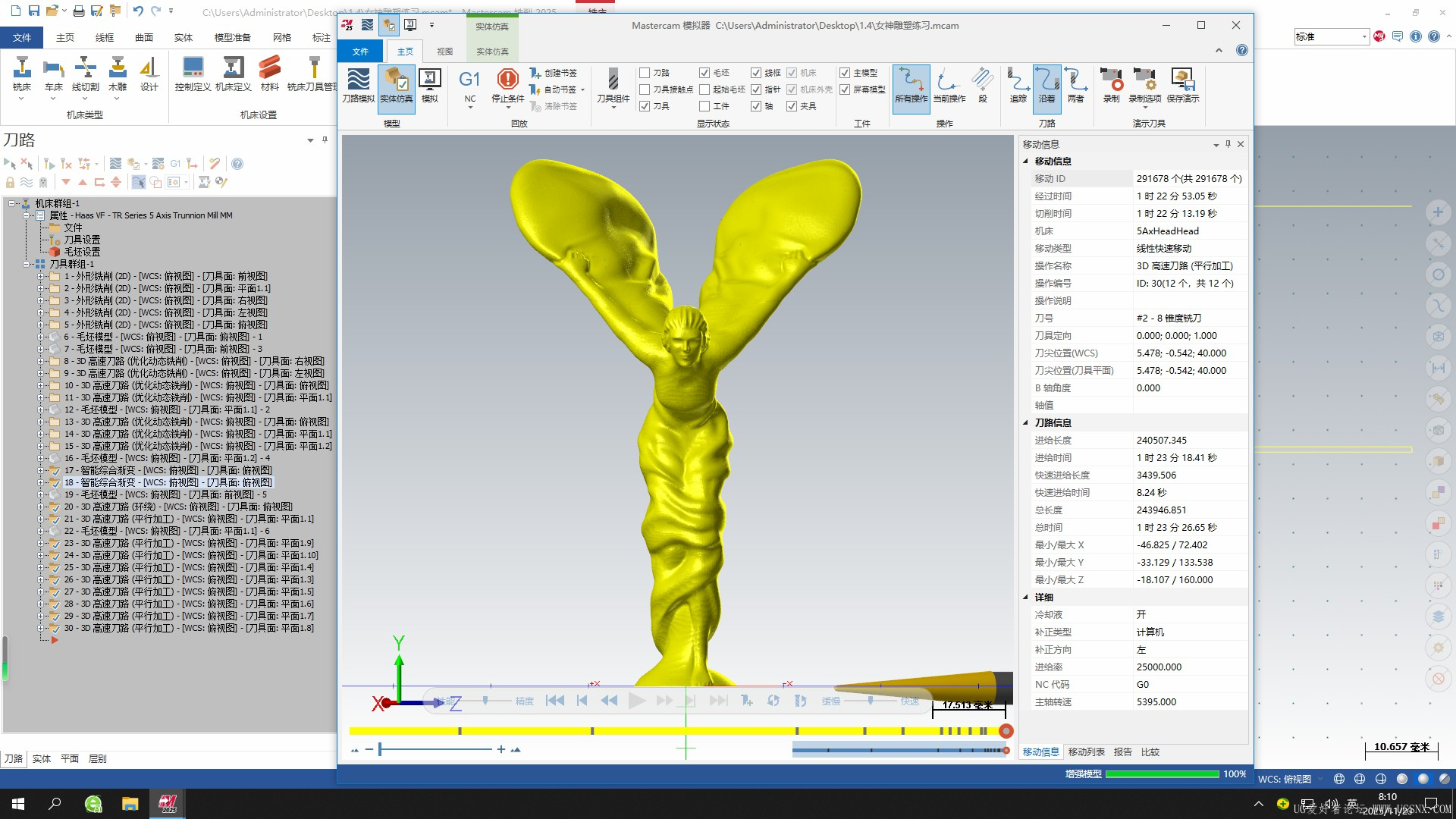1456x819 pixels.
Task: Open the 自动书签 dropdown arrow
Action: click(x=582, y=89)
